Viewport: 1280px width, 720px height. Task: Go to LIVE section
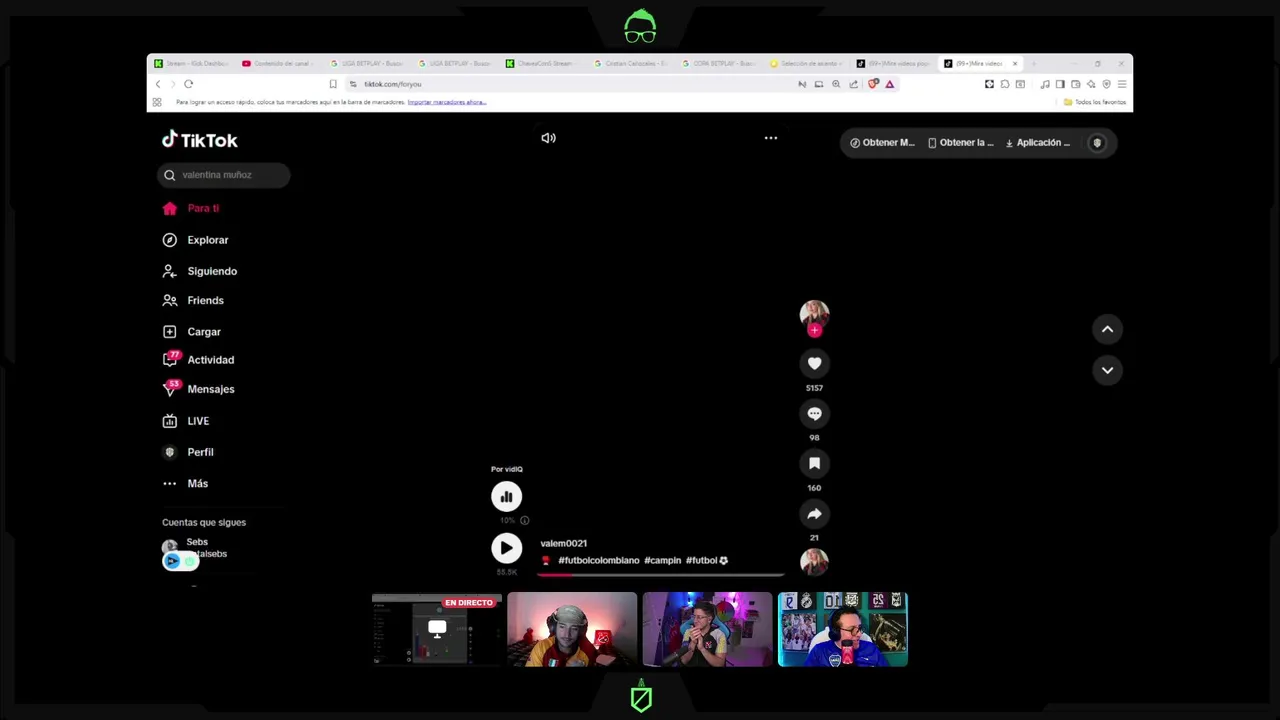click(186, 421)
